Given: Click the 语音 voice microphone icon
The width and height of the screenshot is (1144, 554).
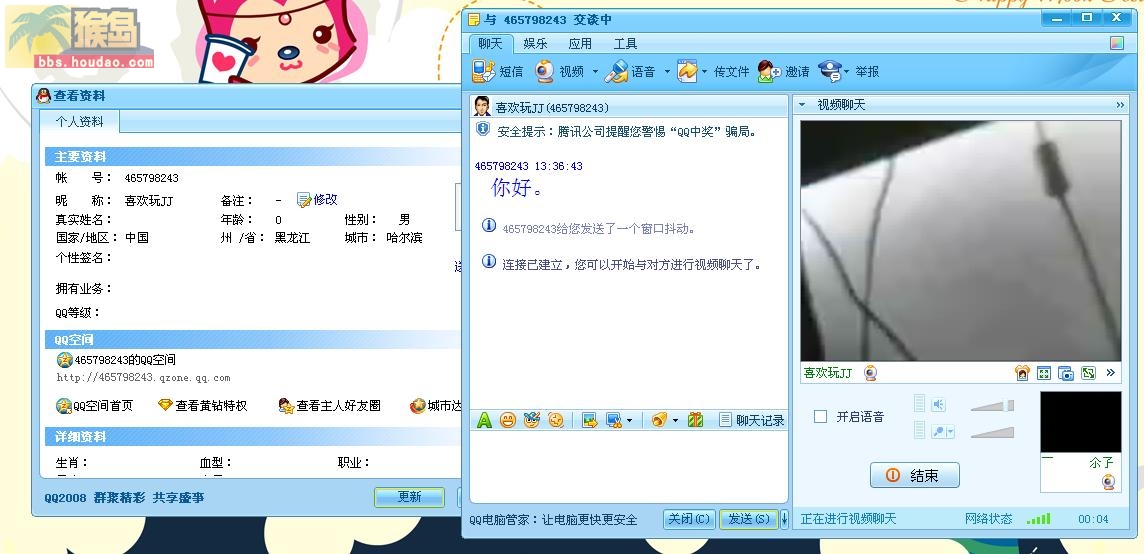Looking at the screenshot, I should (617, 71).
